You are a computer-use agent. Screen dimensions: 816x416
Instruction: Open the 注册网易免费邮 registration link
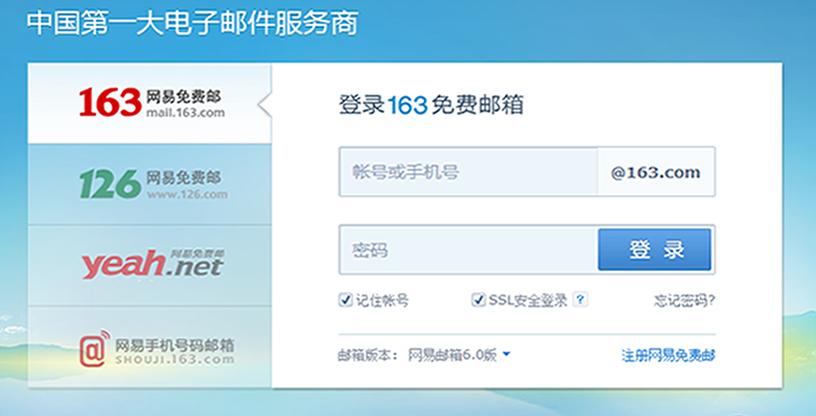(x=668, y=356)
